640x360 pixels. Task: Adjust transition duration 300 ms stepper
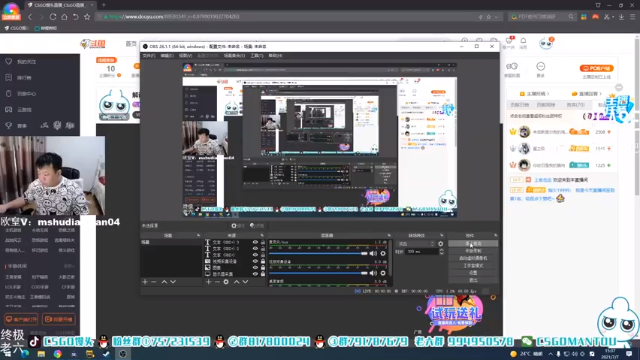(441, 252)
